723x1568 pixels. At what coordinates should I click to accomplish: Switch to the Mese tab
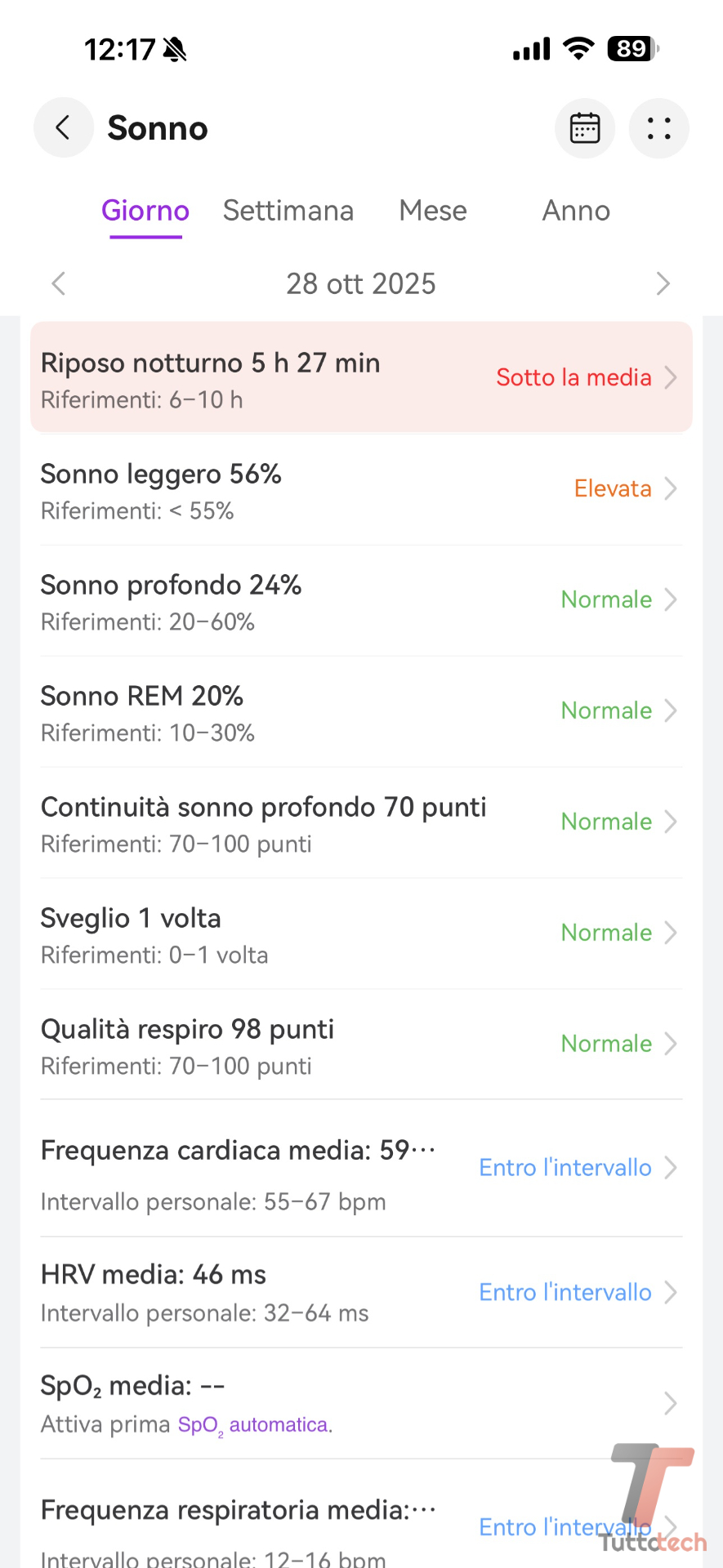coord(433,211)
